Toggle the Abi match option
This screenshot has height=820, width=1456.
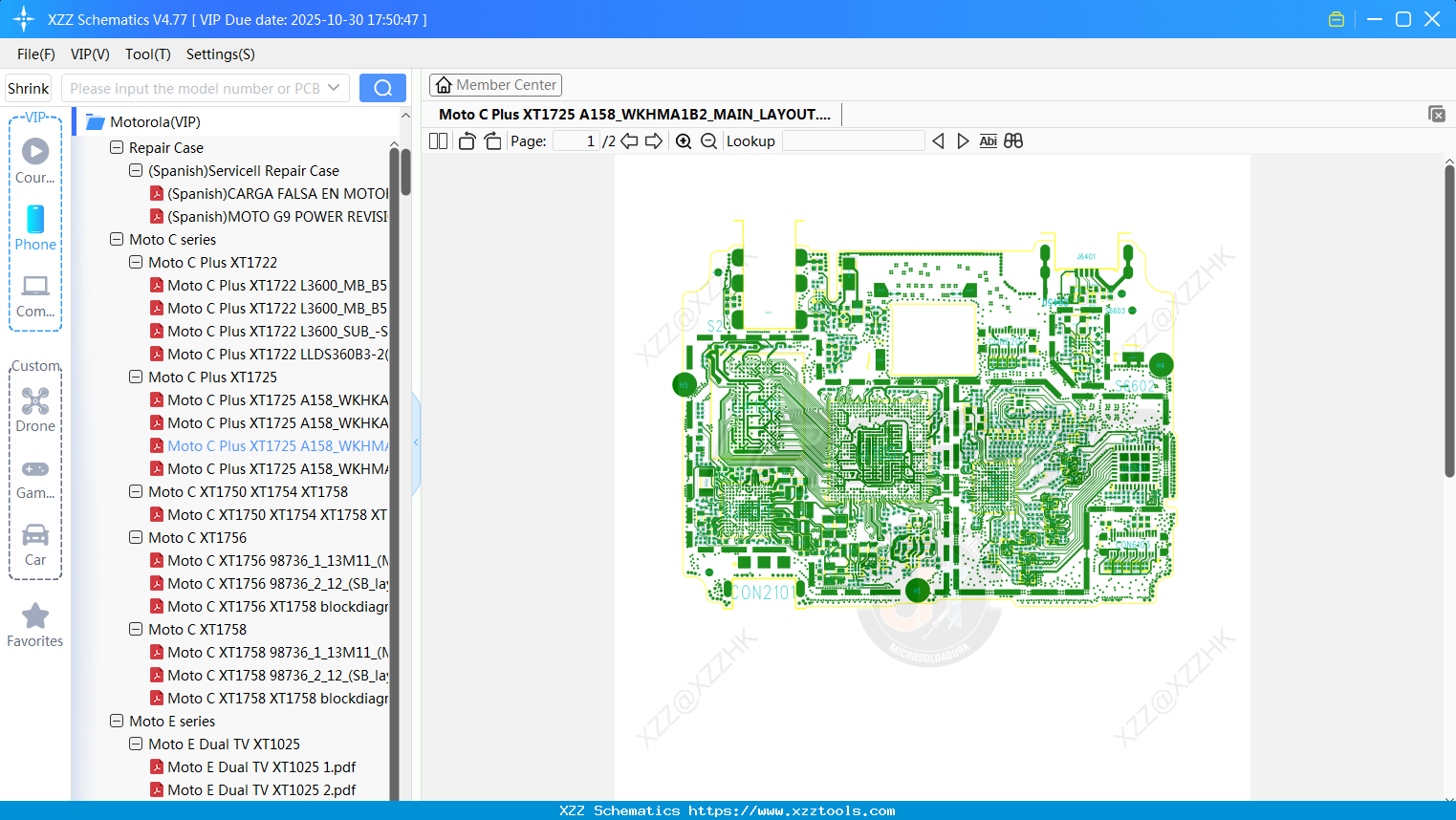989,141
